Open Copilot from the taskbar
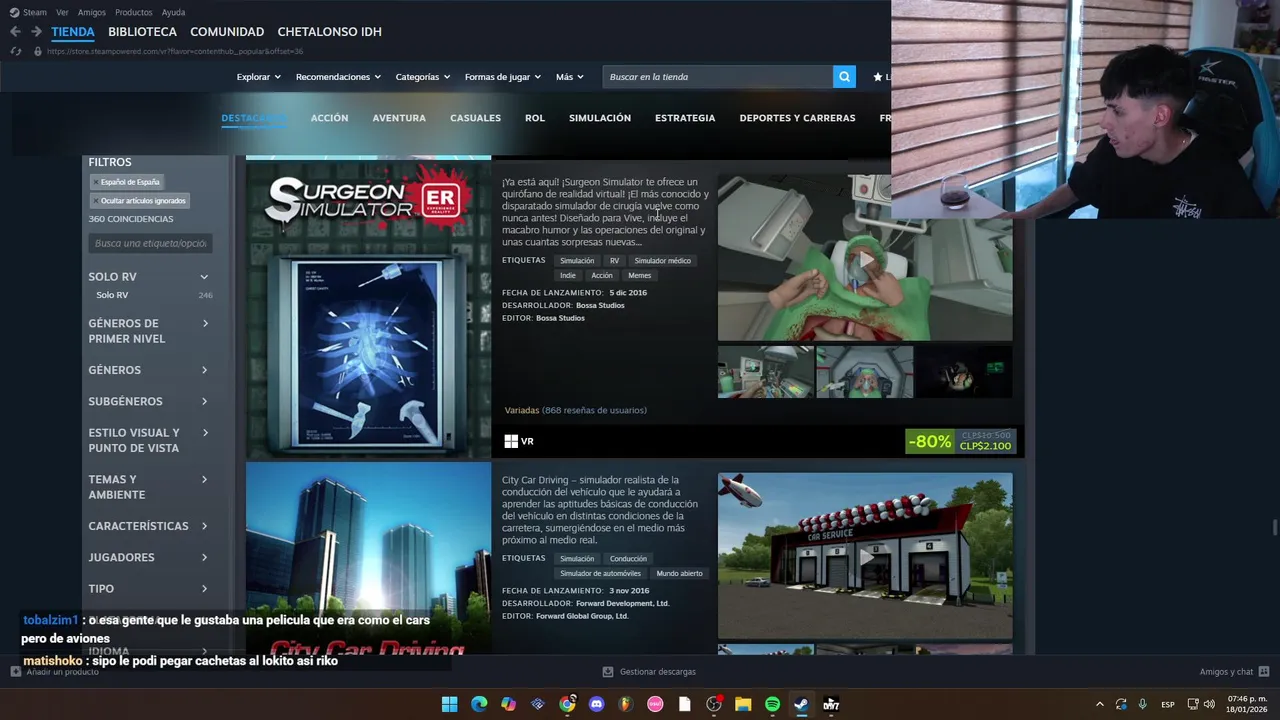Viewport: 1280px width, 720px height. pos(508,704)
